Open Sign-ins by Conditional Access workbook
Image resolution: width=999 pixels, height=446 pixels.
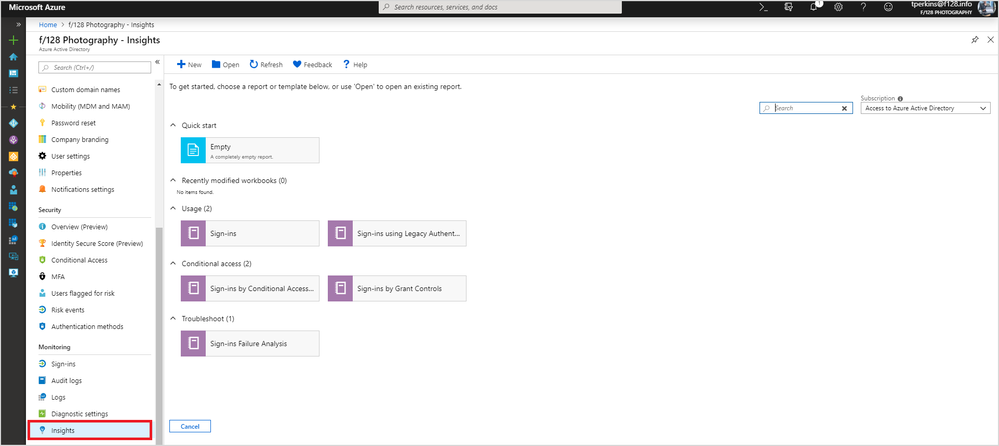(x=250, y=288)
